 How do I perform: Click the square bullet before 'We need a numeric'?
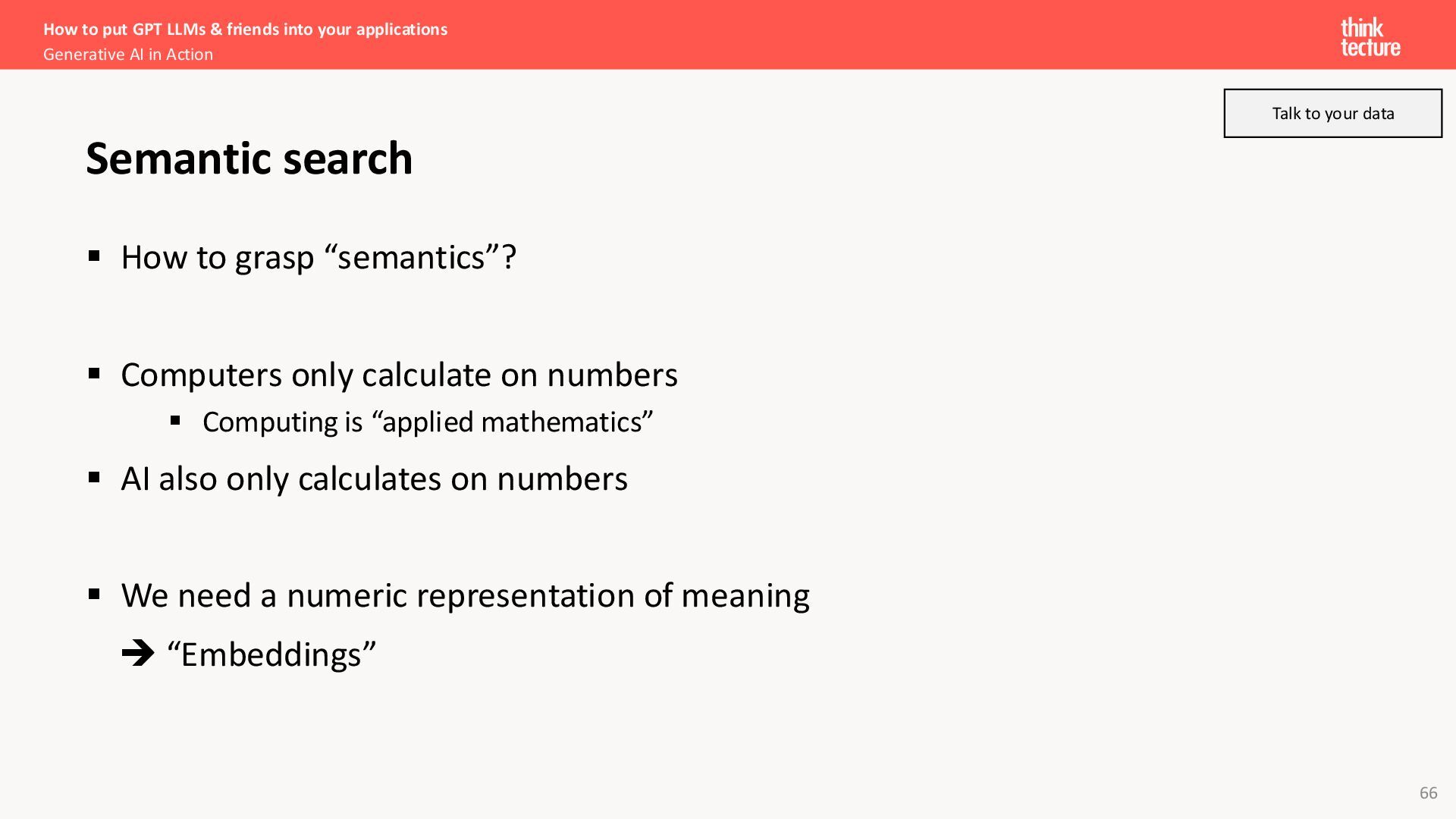[x=94, y=594]
